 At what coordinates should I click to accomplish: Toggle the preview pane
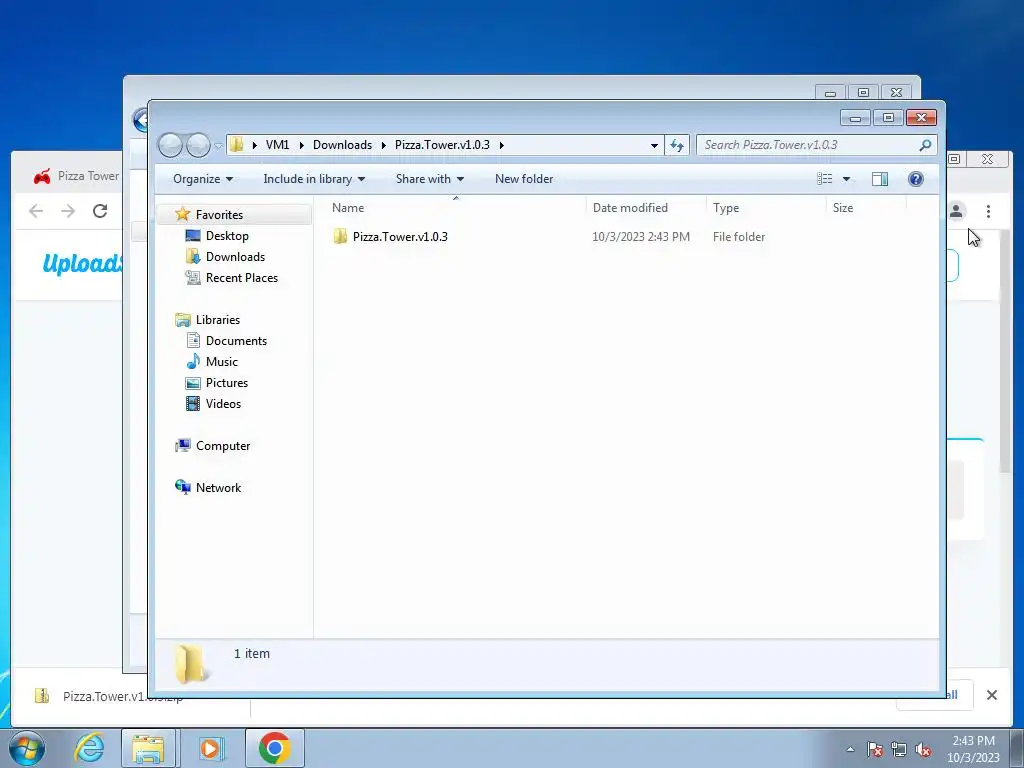click(880, 179)
